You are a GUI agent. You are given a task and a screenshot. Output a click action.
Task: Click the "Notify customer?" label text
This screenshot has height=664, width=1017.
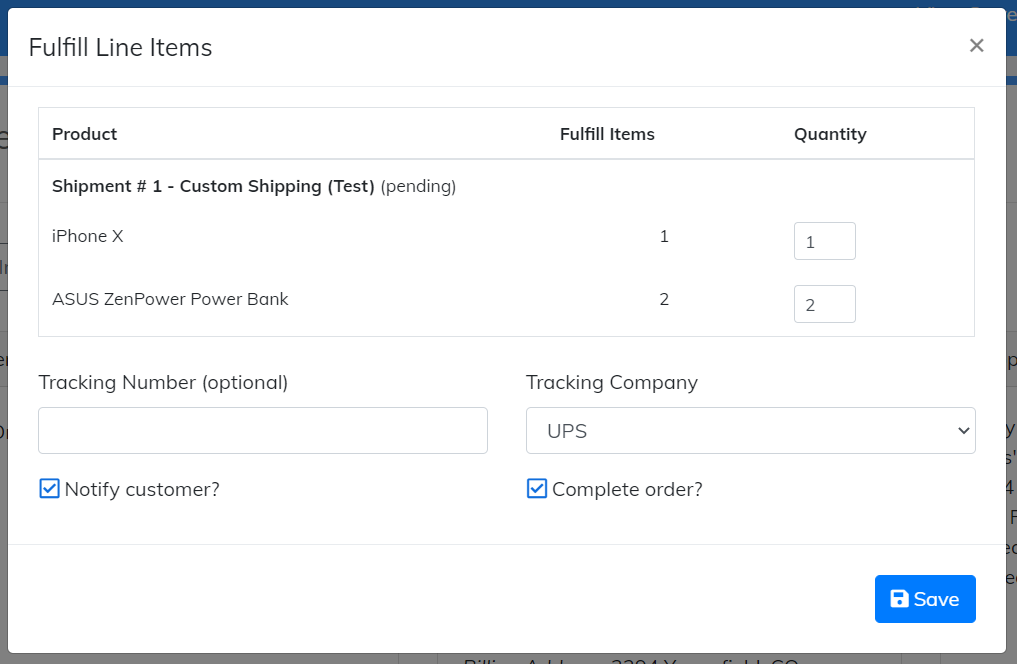coord(142,489)
